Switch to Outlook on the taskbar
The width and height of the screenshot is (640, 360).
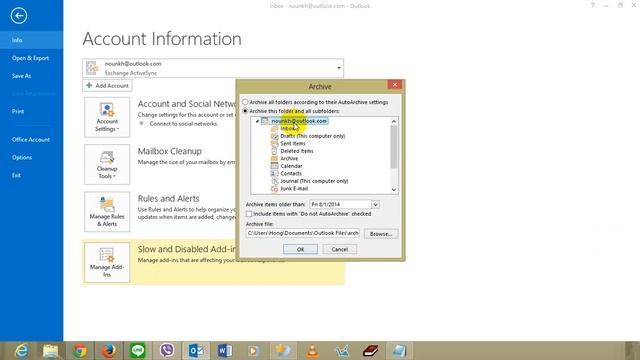[196, 351]
